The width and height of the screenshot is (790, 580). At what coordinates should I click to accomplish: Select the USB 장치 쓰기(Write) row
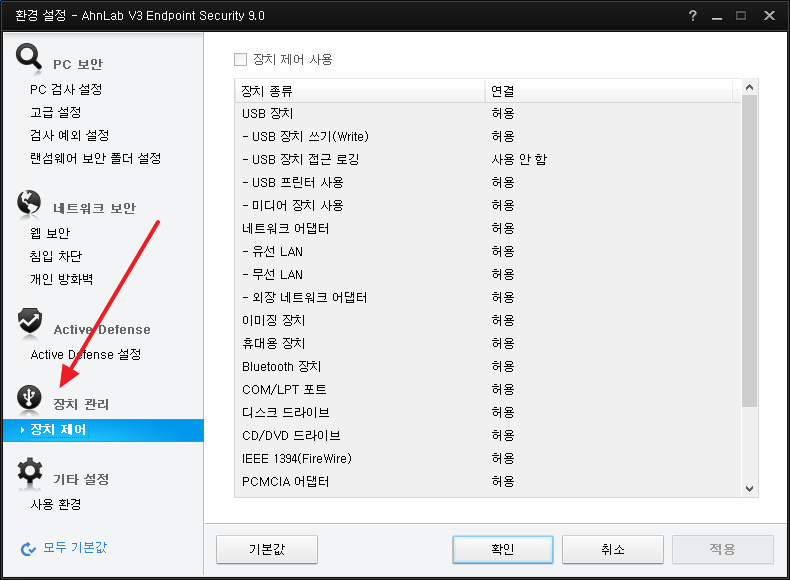tap(488, 137)
